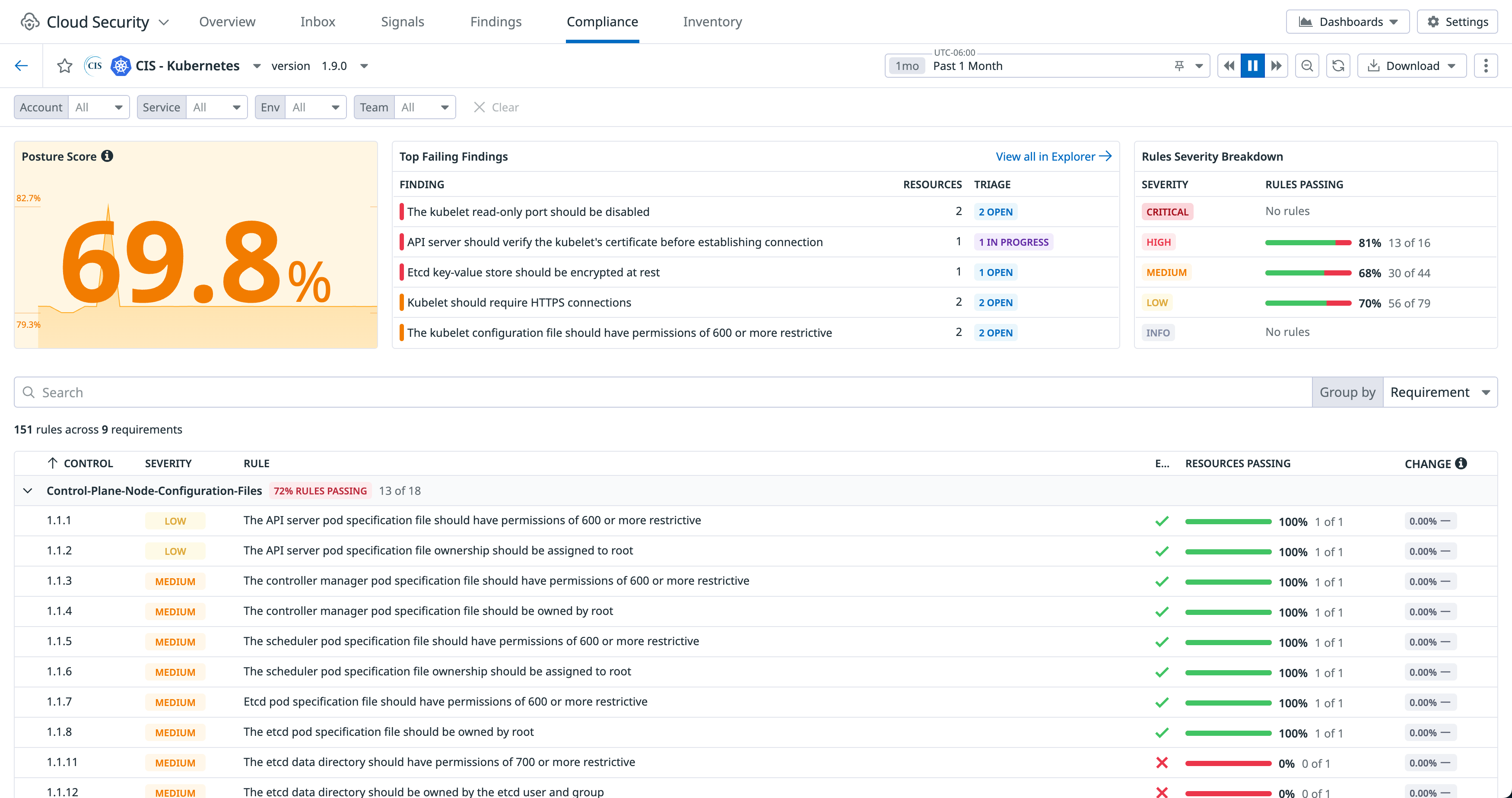Image resolution: width=1512 pixels, height=798 pixels.
Task: Switch to the Inventory tab
Action: tap(712, 22)
